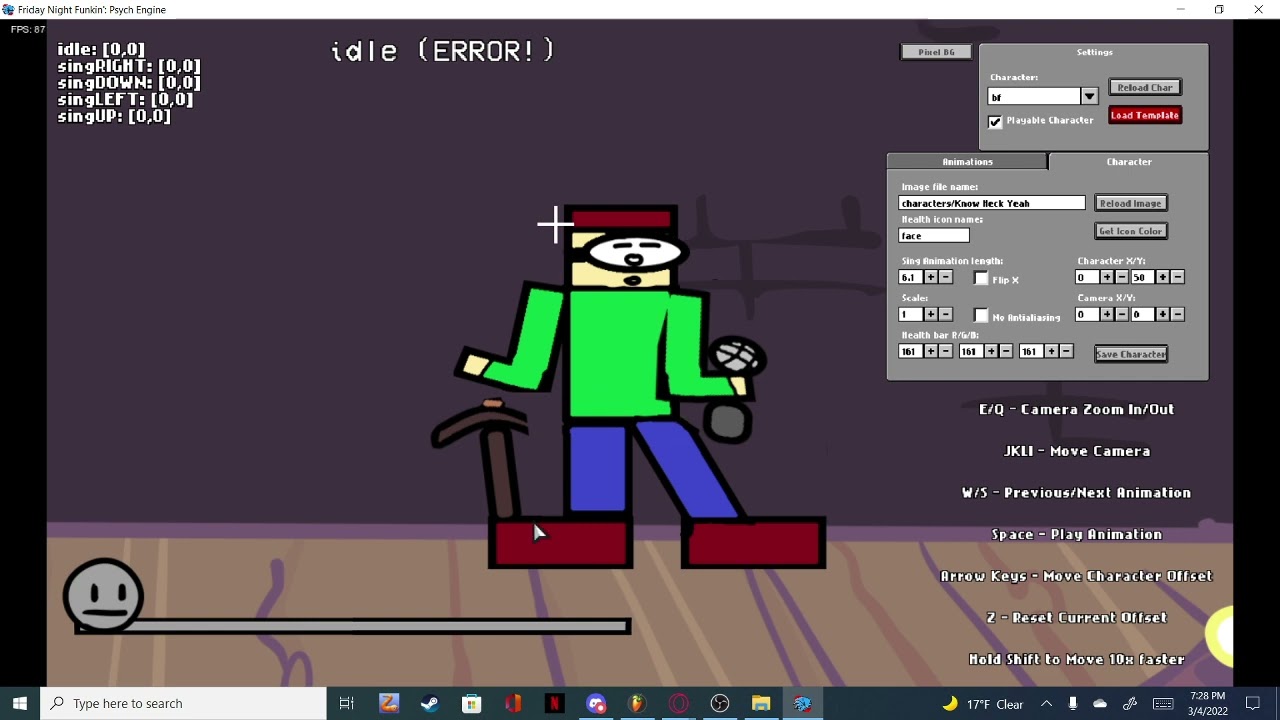Screen dimensions: 1280x720
Task: Decrease Camera X with minus button
Action: click(1122, 314)
